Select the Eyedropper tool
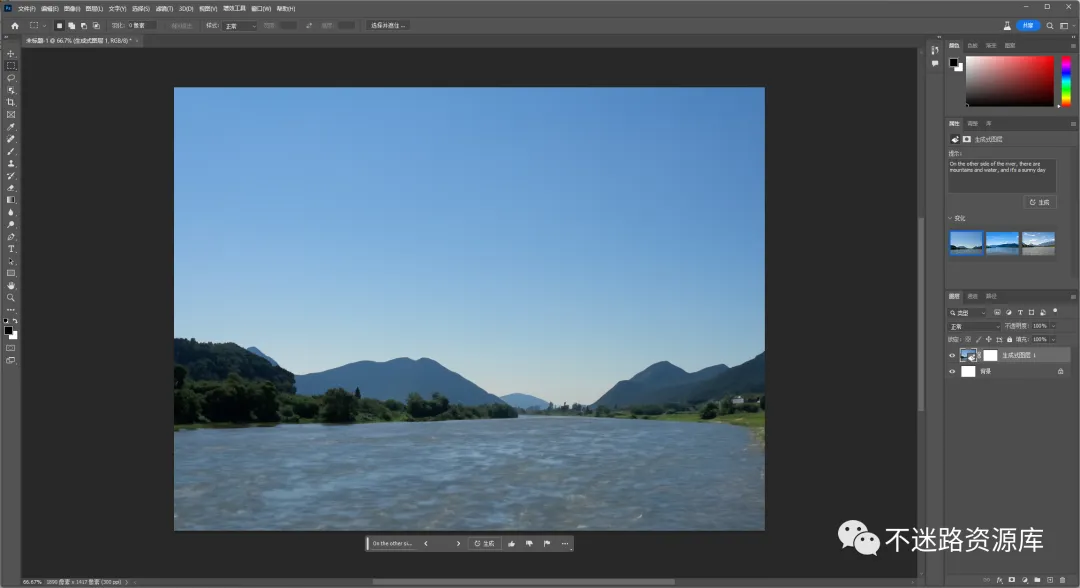The width and height of the screenshot is (1080, 588). (10, 127)
